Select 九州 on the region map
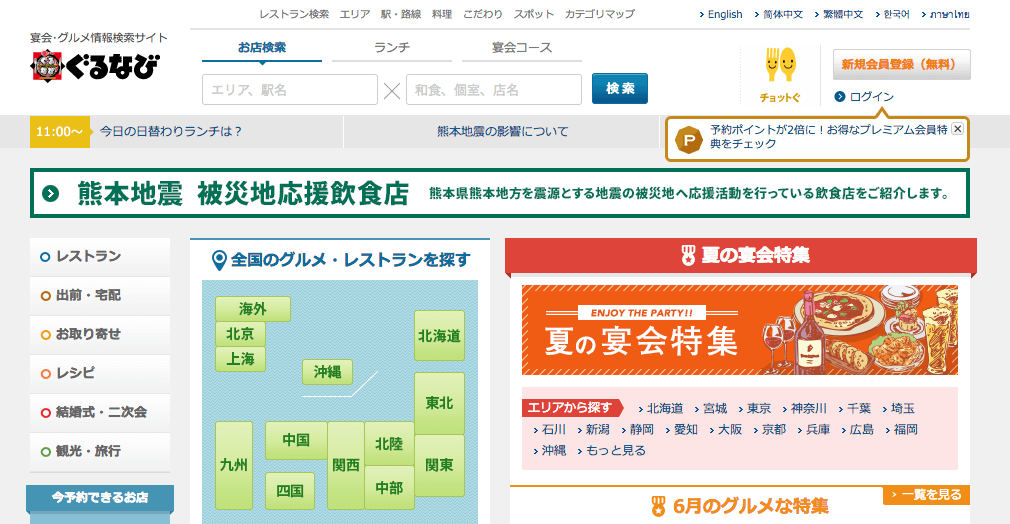Image resolution: width=1010 pixels, height=524 pixels. tap(234, 465)
